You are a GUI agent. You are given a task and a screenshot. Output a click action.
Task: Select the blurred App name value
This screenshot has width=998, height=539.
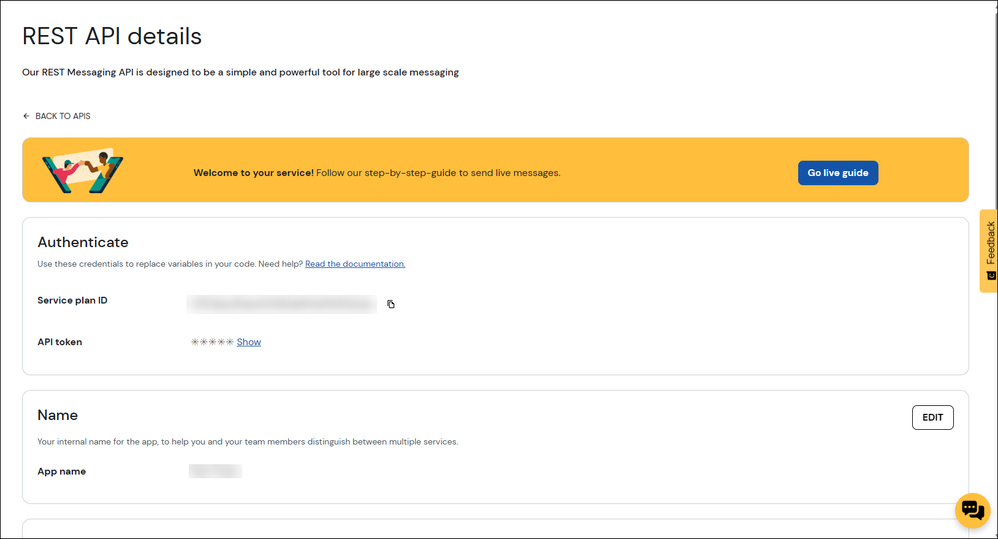pos(215,471)
